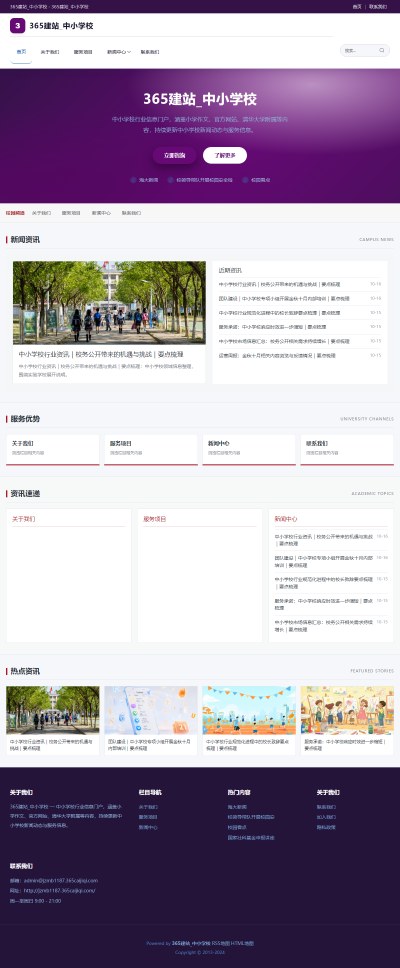The image size is (400, 968).
Task: Click the 联系我们 service advantage card
Action: [x=347, y=449]
